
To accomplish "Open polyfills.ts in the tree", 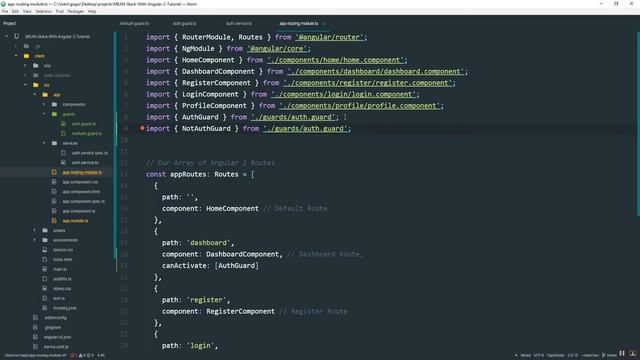I will pos(62,279).
